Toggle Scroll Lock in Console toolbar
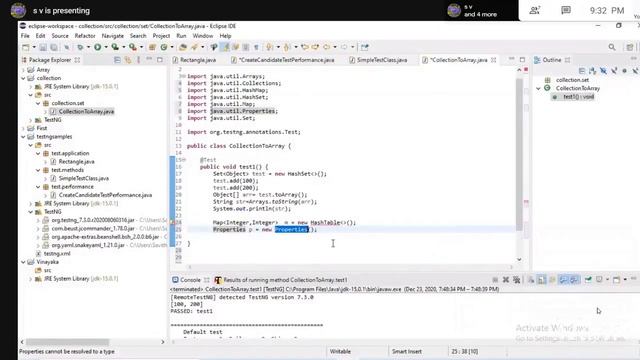The width and height of the screenshot is (640, 360). click(x=542, y=280)
